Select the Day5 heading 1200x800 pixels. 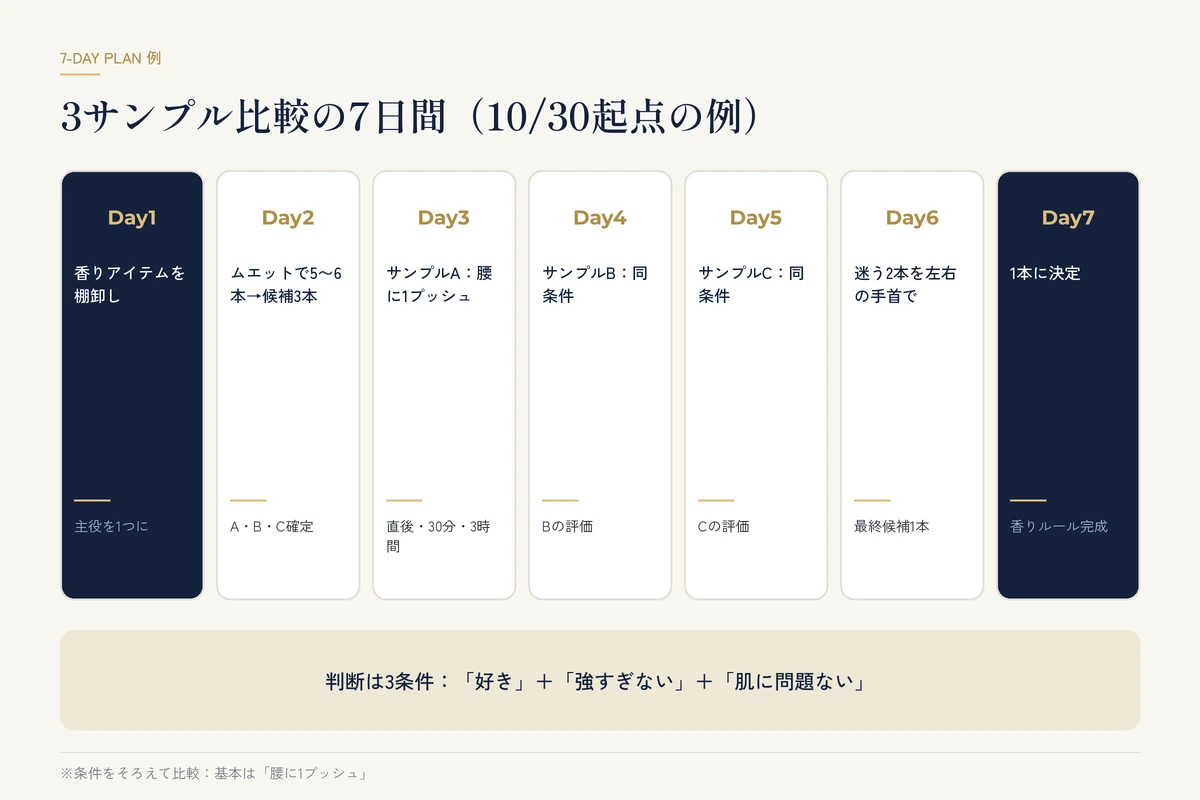click(x=756, y=218)
